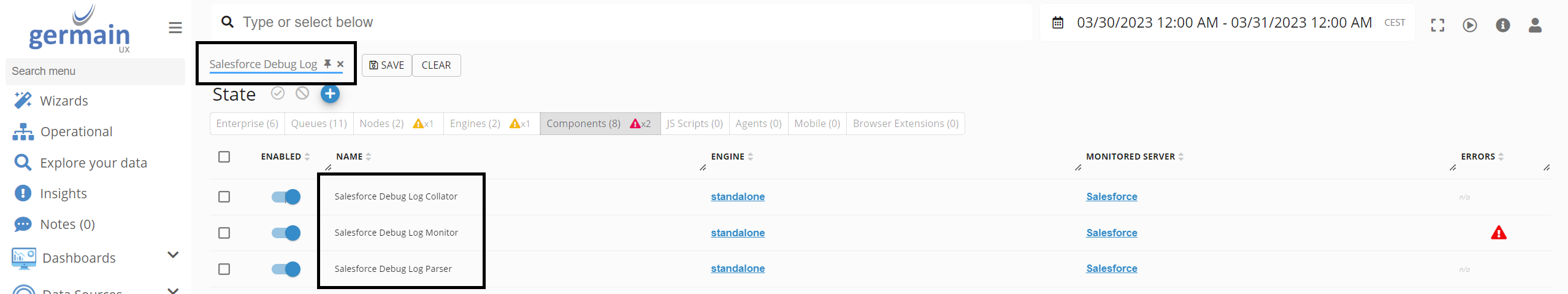Open the Nodes (2) tab
Screen dimensions: 1568x294
[x=381, y=123]
